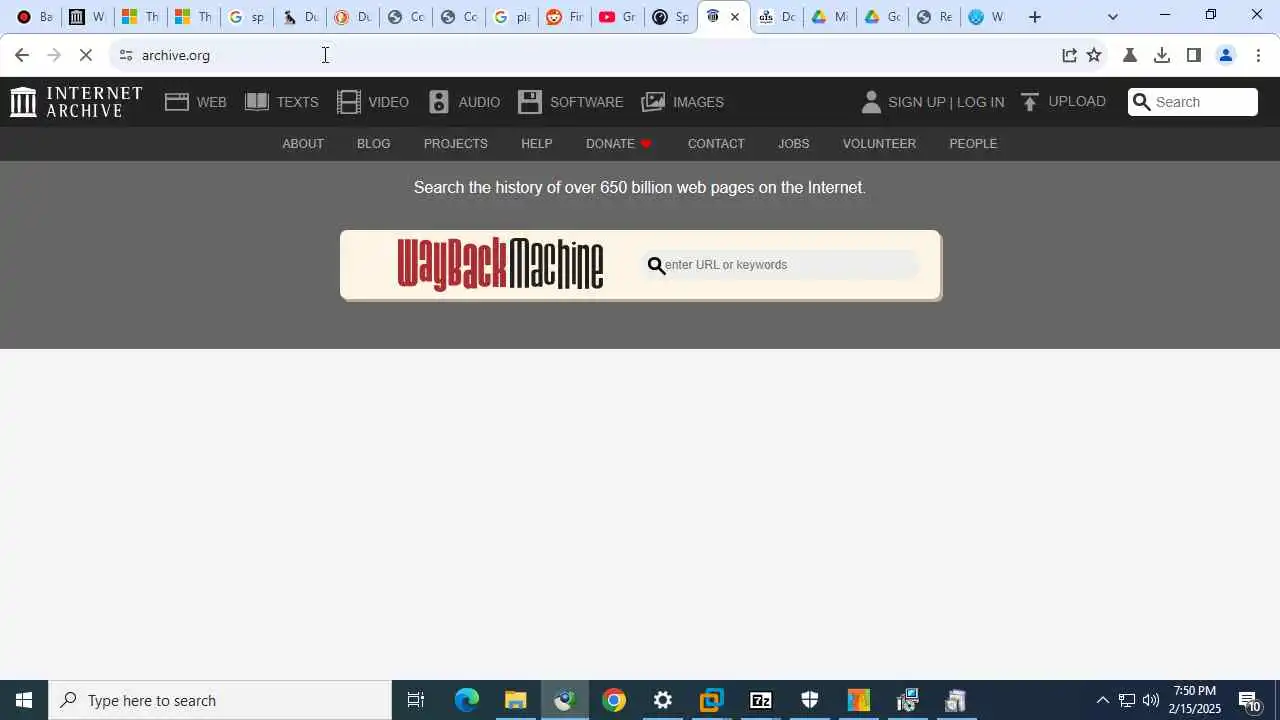Viewport: 1280px width, 720px height.
Task: Open Task View on the taskbar
Action: tap(416, 700)
